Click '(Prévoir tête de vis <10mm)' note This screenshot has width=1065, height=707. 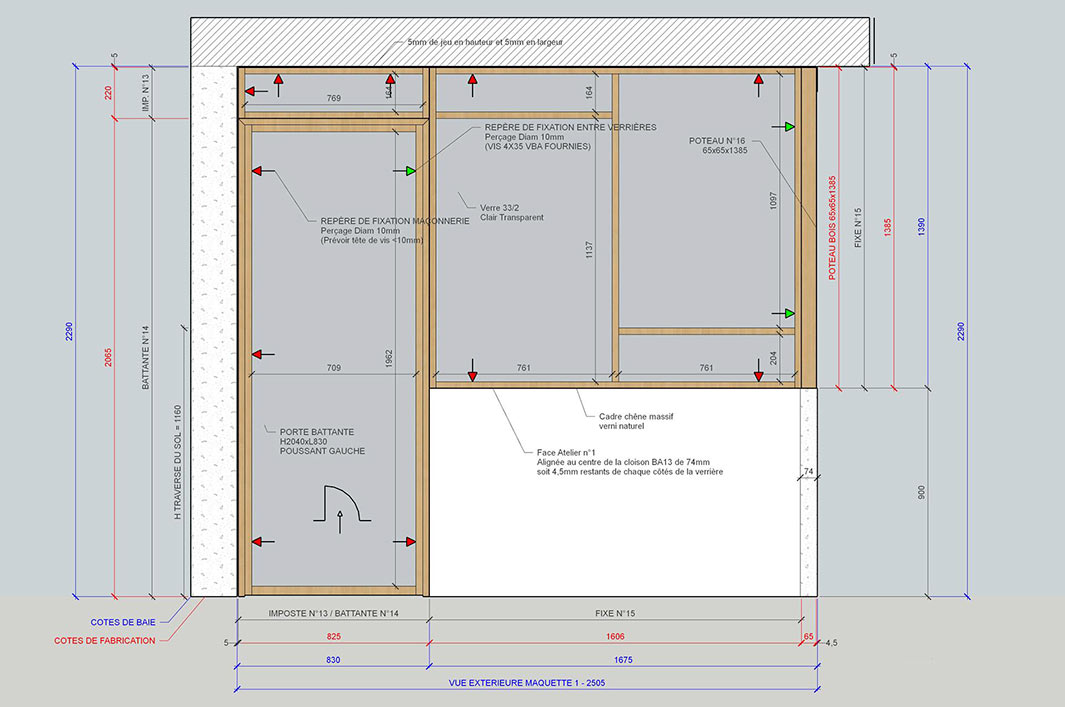tap(372, 240)
